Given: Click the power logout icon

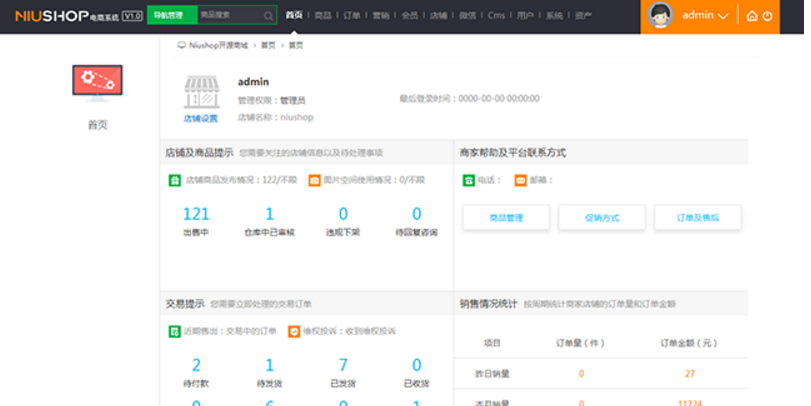Looking at the screenshot, I should (768, 16).
